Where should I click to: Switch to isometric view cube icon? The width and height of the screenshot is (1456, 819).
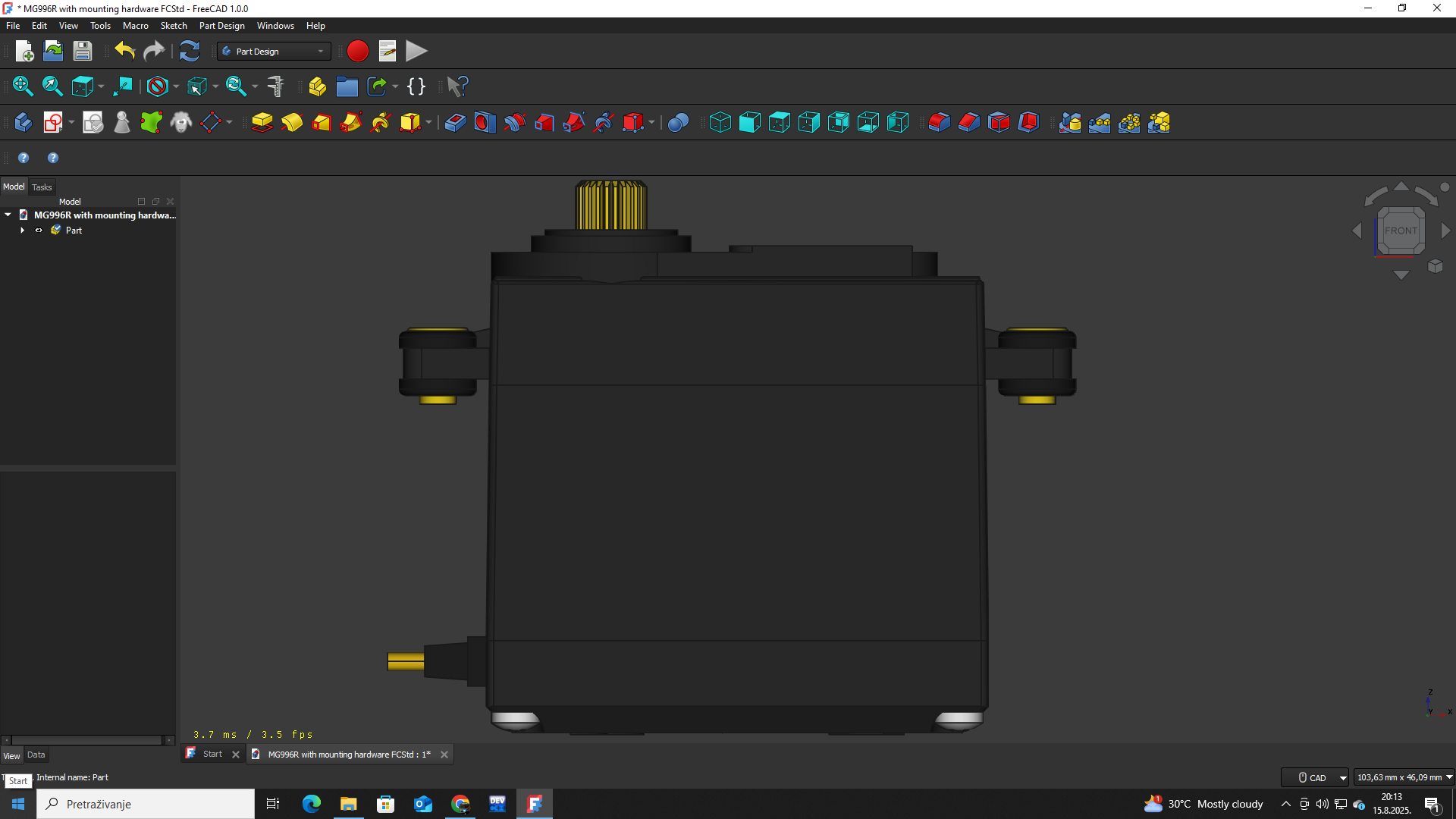coord(720,123)
